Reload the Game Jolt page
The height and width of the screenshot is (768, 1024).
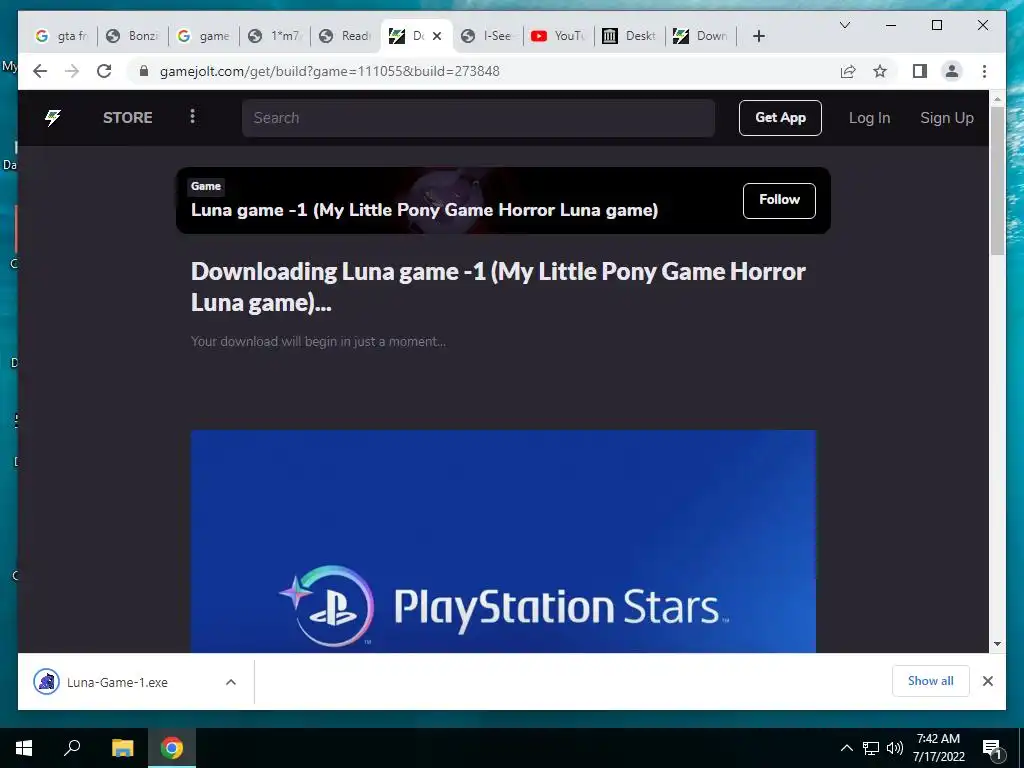pos(104,71)
